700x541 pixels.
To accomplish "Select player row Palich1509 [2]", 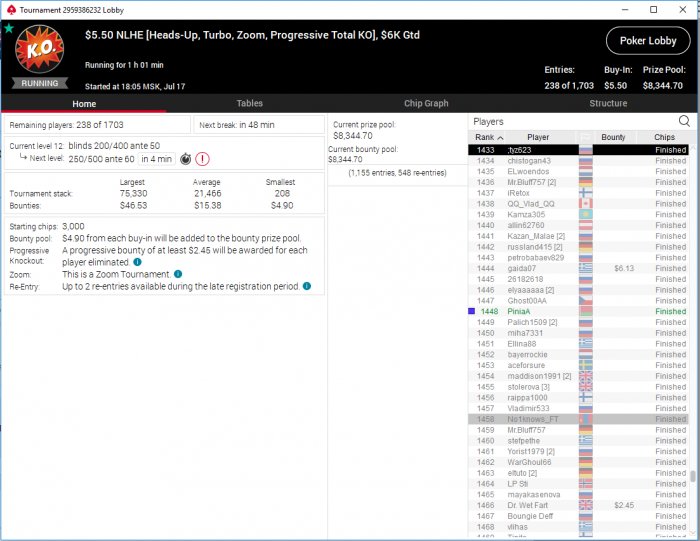I will (x=578, y=322).
